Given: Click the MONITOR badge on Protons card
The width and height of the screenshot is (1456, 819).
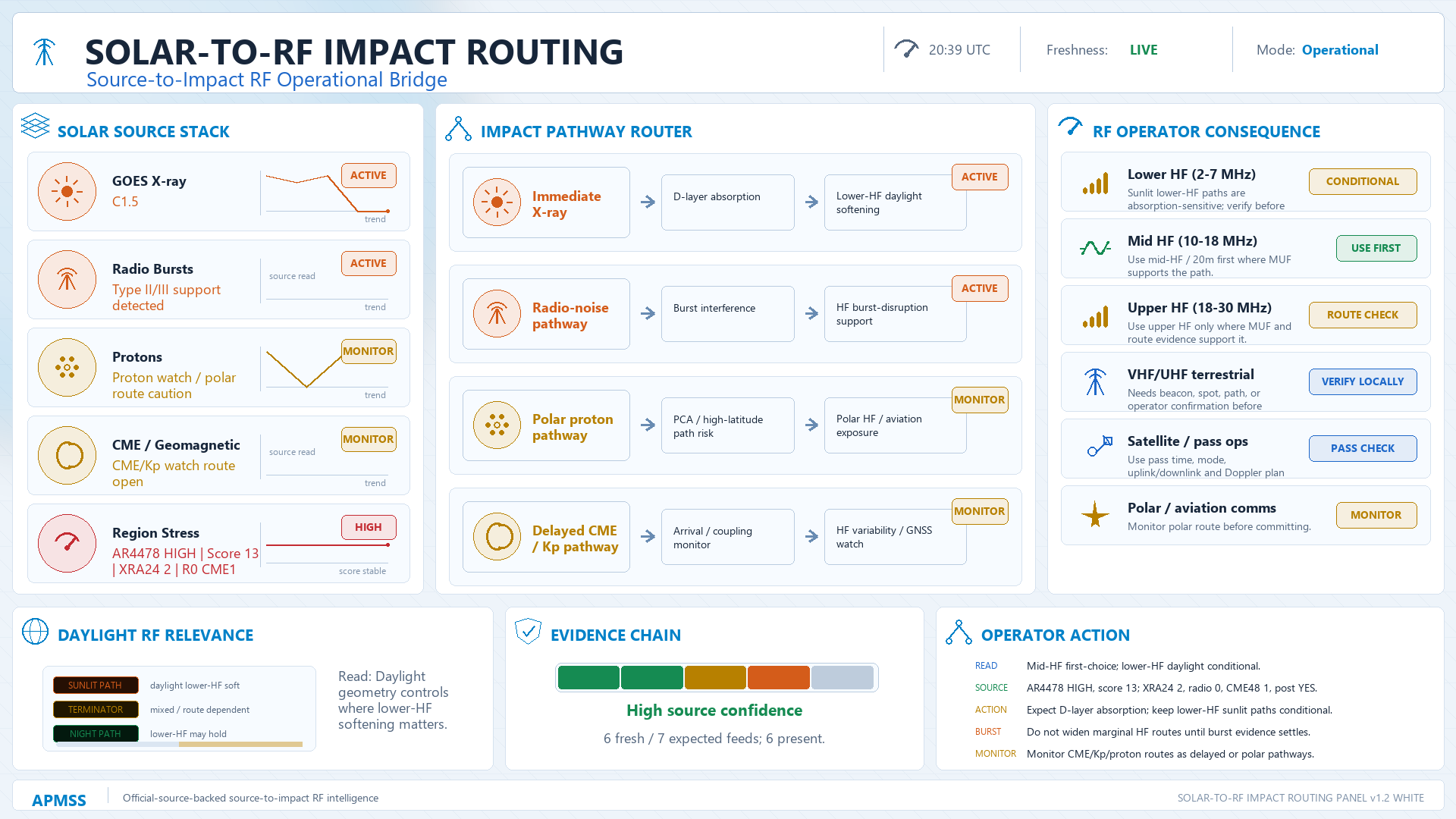Looking at the screenshot, I should [x=369, y=351].
